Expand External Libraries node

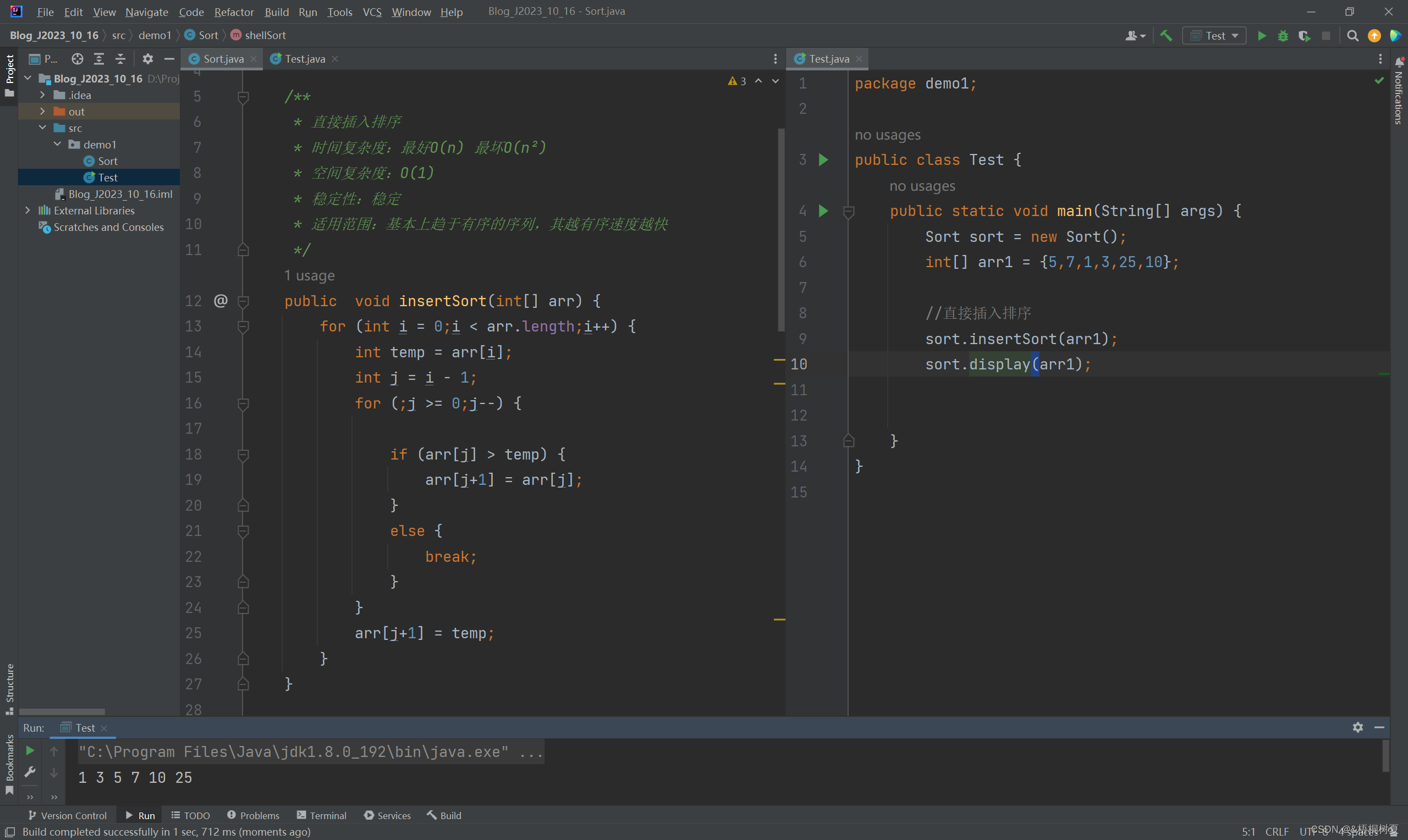pos(28,211)
